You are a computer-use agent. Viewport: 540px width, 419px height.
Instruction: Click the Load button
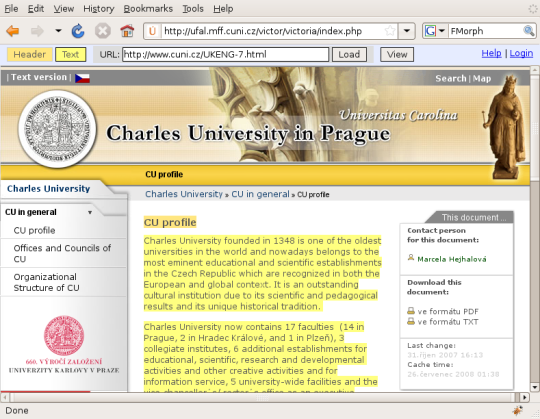(x=349, y=54)
